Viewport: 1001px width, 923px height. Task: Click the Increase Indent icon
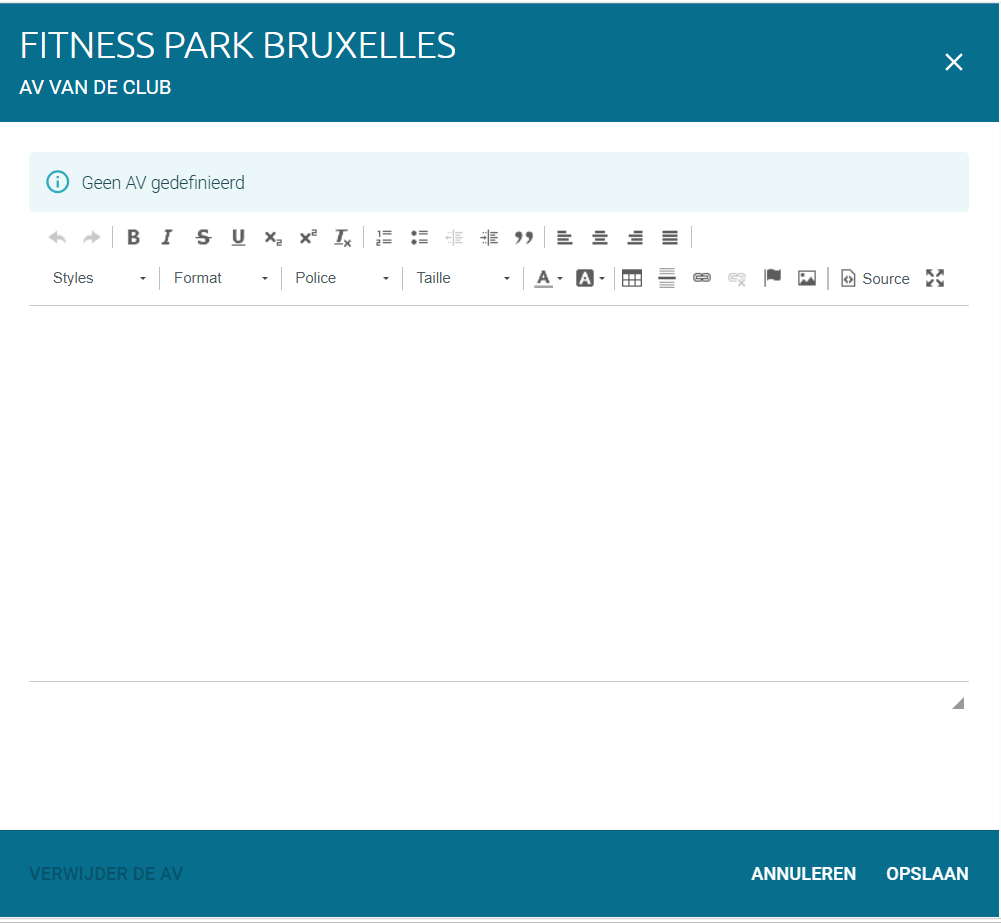tap(489, 237)
